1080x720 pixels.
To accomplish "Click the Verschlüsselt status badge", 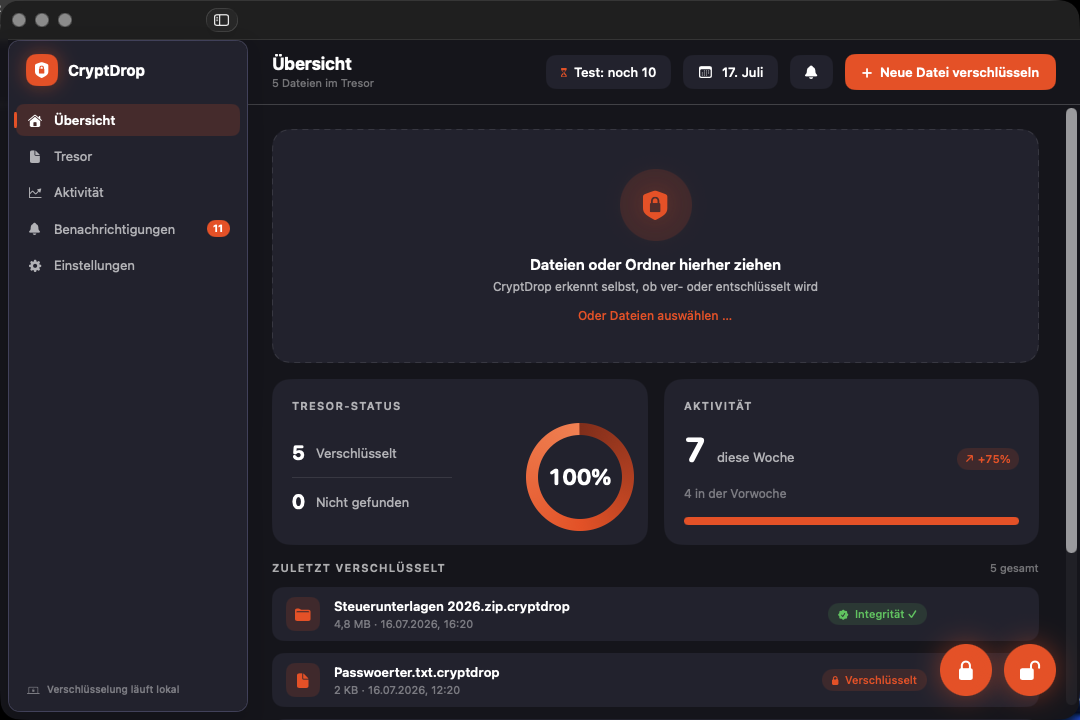I will click(874, 680).
